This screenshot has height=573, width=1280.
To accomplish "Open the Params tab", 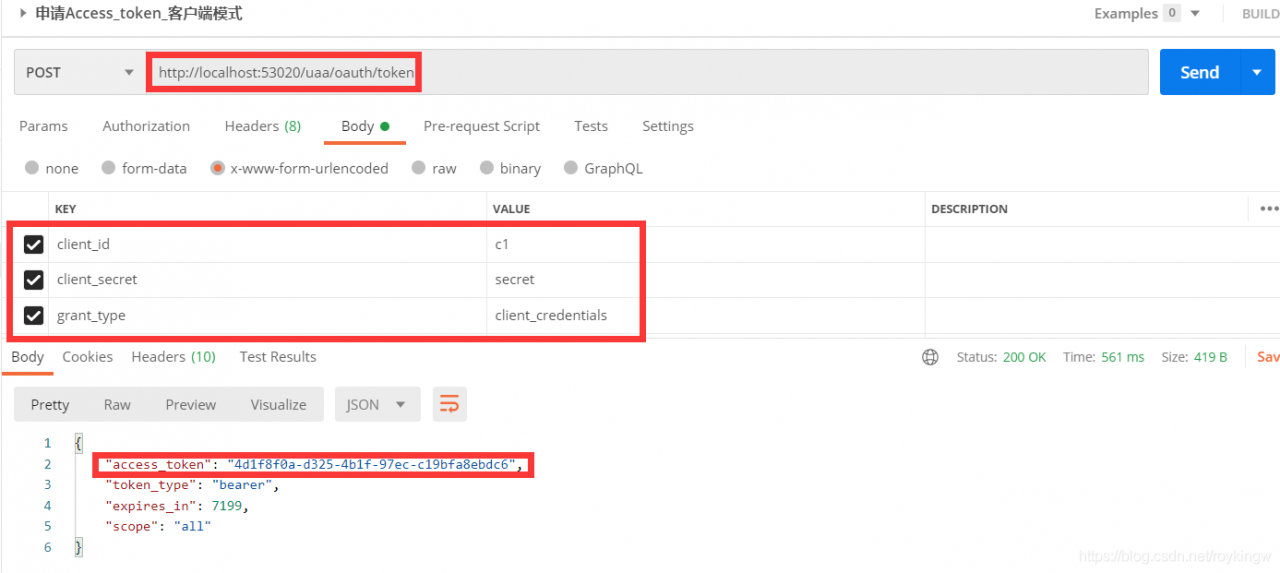I will 44,126.
